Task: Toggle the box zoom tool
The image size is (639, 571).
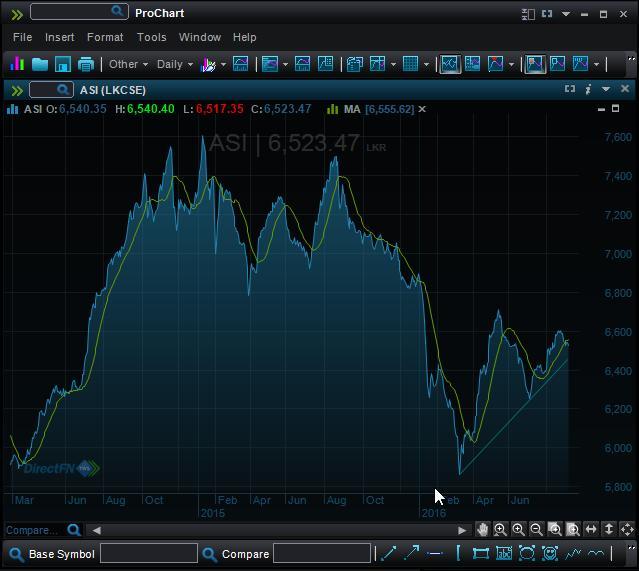Action: [555, 529]
